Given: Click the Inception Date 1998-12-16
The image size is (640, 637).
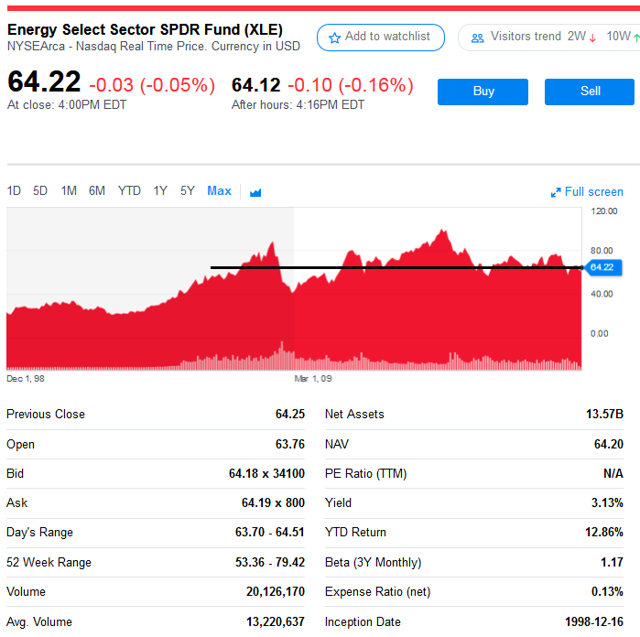Looking at the screenshot, I should pos(594,622).
